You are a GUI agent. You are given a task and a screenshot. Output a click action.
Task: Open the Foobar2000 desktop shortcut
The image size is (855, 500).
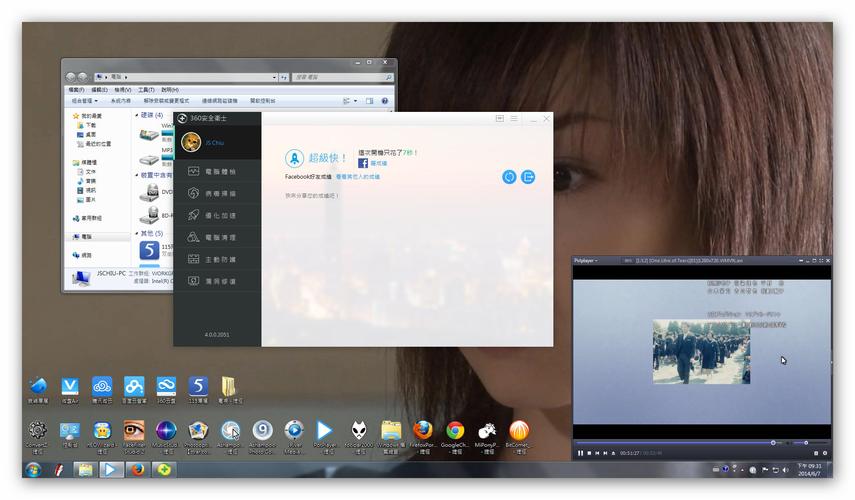358,431
